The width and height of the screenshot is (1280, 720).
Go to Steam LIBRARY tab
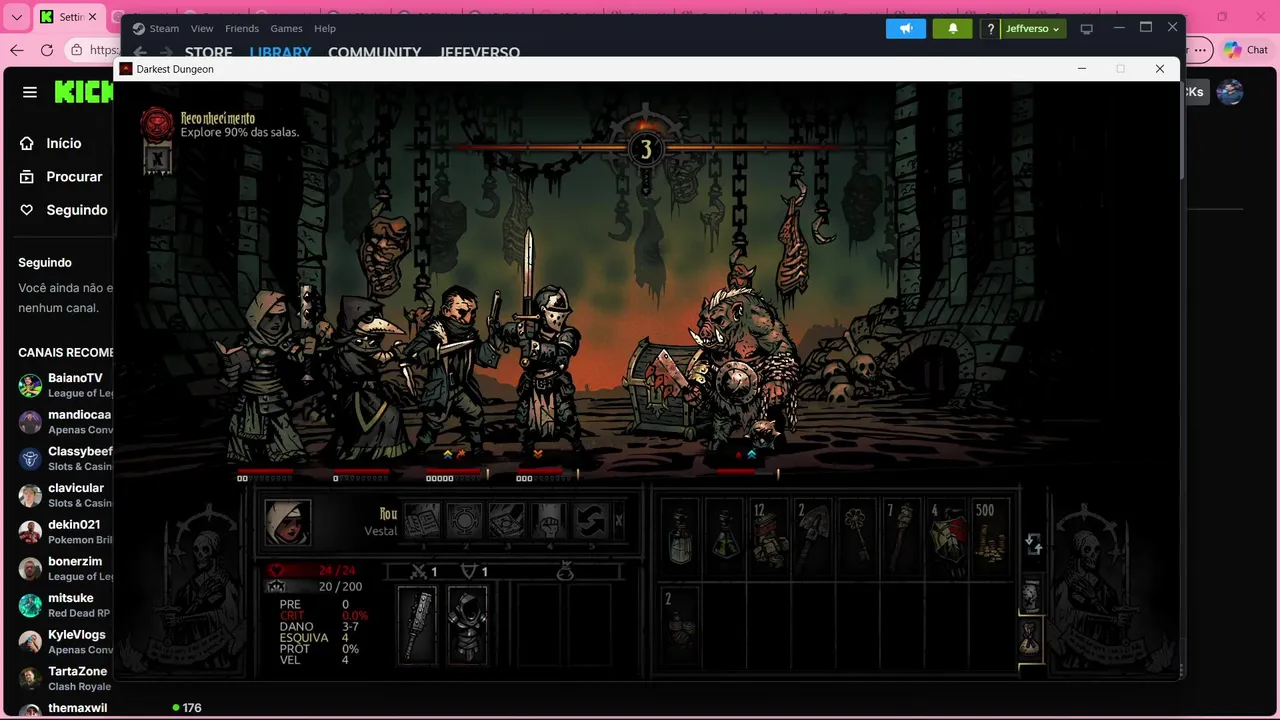[x=280, y=52]
